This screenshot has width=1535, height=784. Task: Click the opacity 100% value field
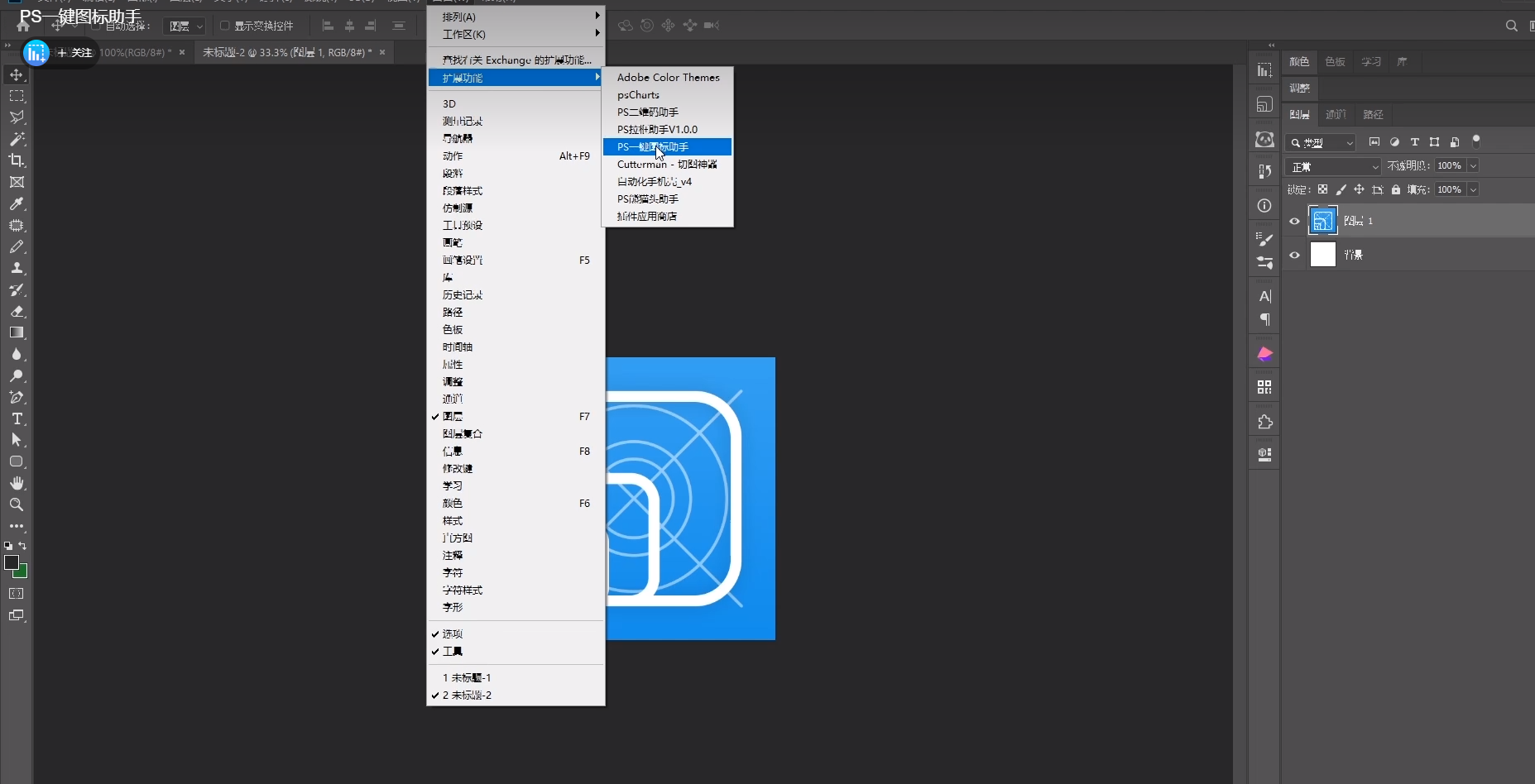1451,165
